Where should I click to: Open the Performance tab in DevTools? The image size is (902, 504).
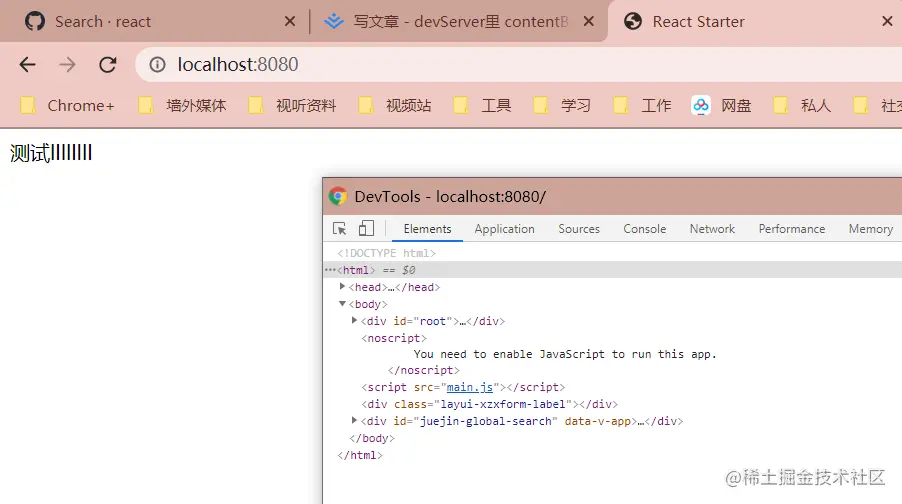tap(792, 229)
